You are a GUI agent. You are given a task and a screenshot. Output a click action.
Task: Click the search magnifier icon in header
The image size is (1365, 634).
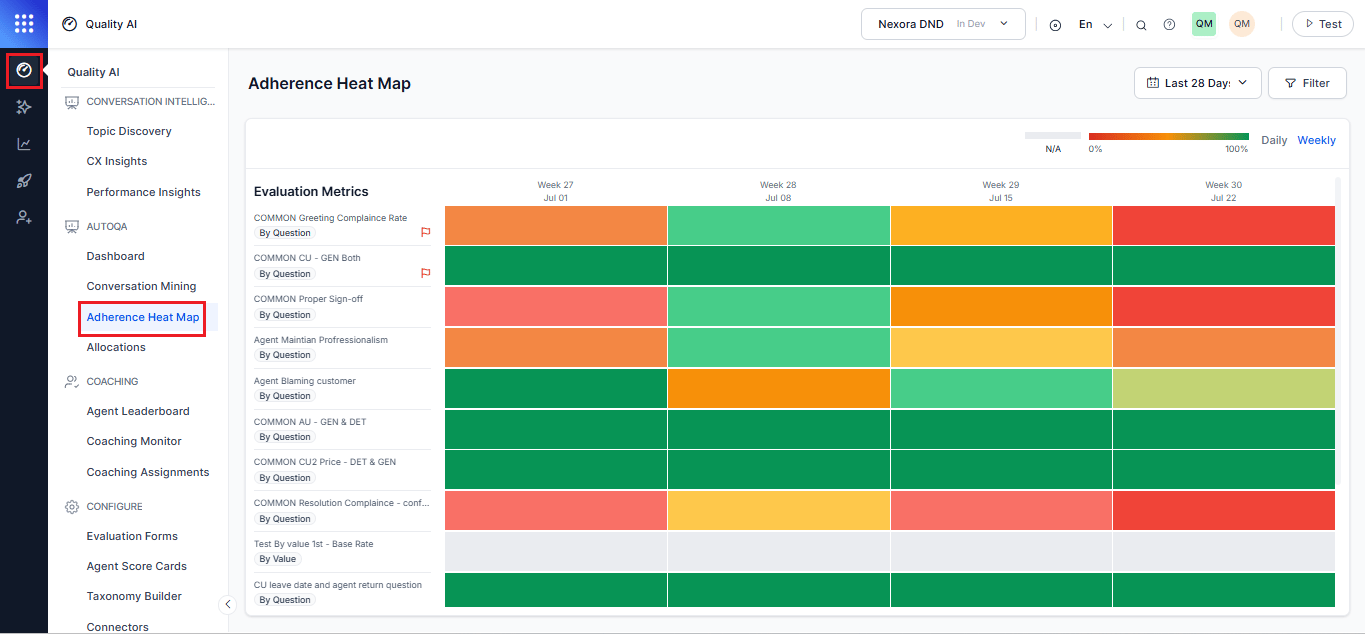(1141, 25)
